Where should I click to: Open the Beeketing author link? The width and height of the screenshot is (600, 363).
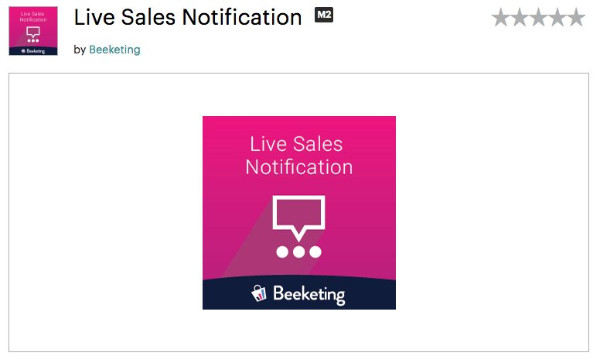click(114, 50)
